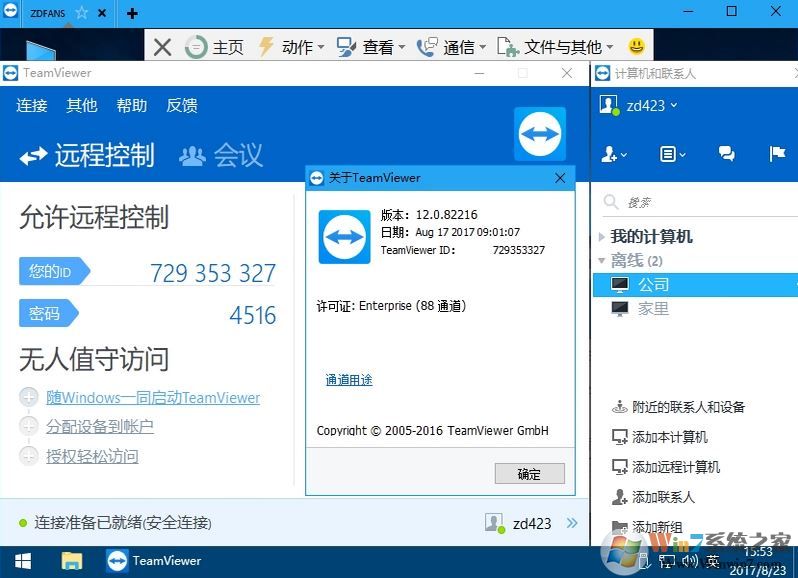Open the zd423 account dropdown in contacts panel
798x578 pixels.
pos(652,105)
